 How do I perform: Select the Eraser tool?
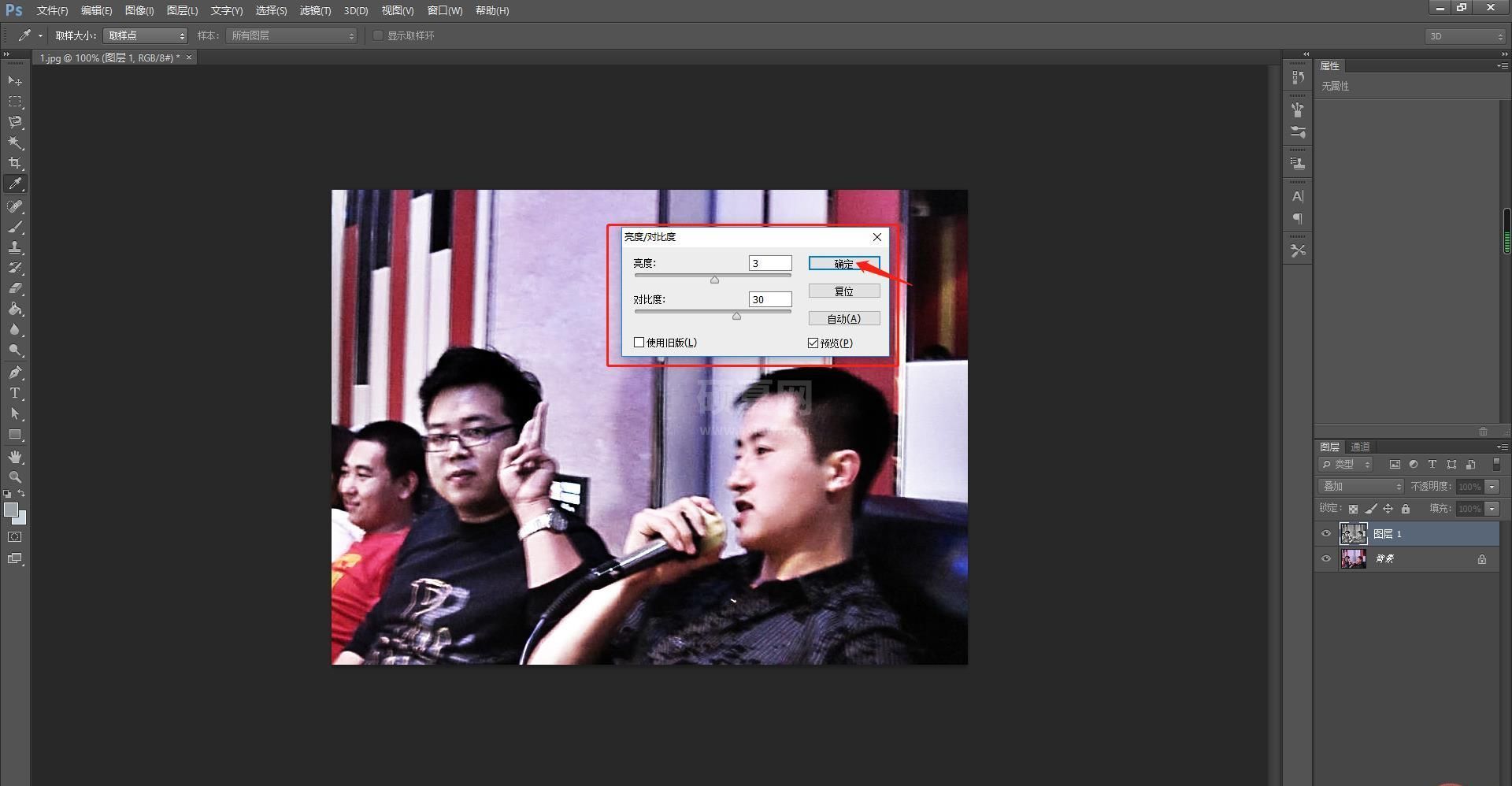(x=15, y=288)
